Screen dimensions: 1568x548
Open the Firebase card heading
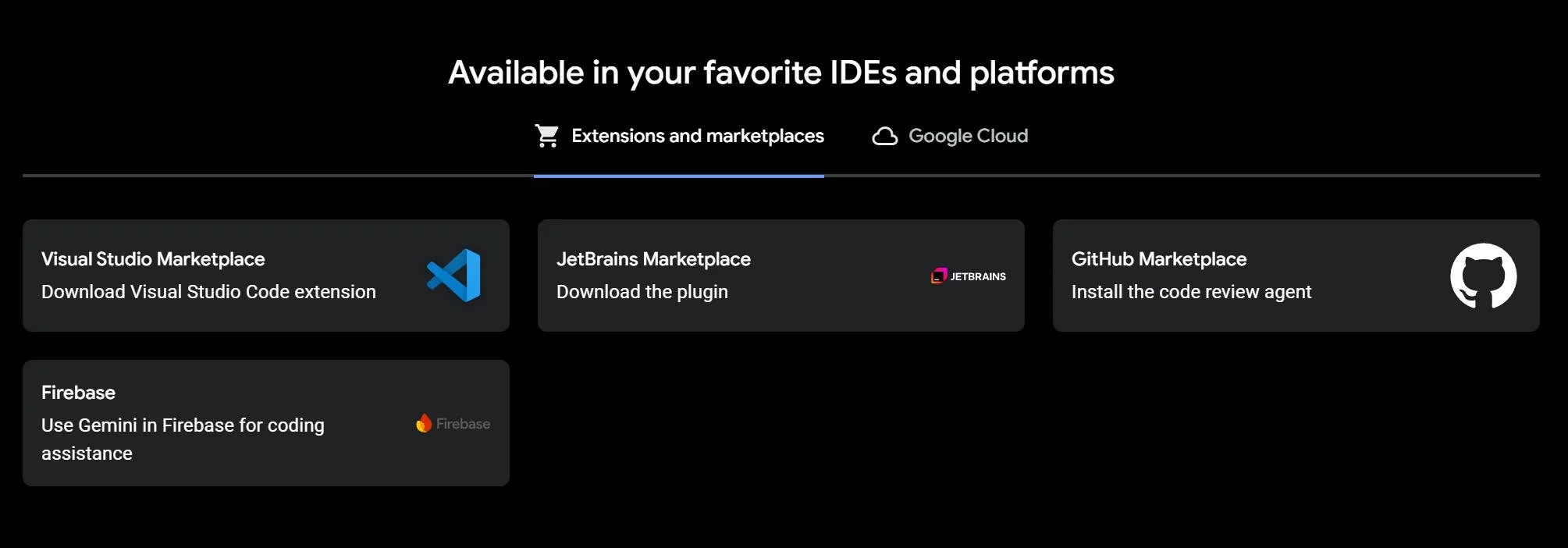(78, 393)
